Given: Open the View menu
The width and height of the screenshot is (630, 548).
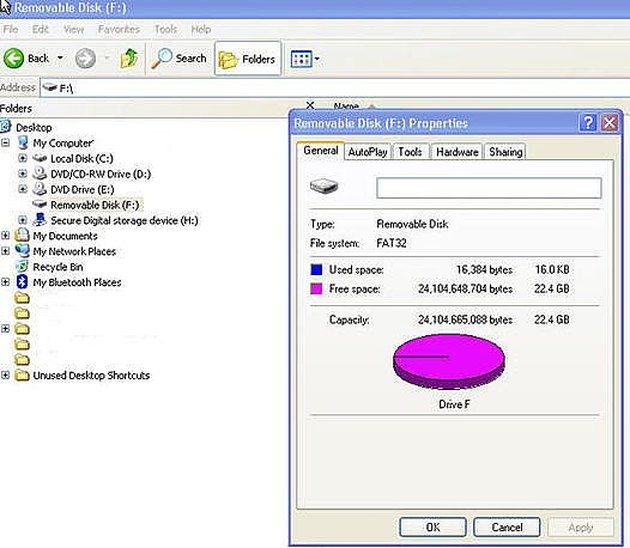Looking at the screenshot, I should pos(74,29).
